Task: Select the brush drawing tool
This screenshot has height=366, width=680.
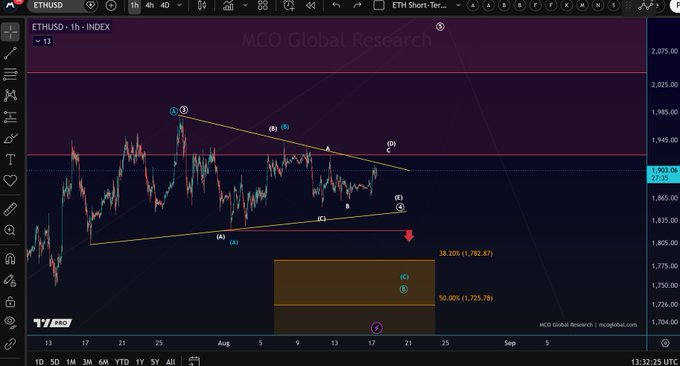Action: point(10,138)
